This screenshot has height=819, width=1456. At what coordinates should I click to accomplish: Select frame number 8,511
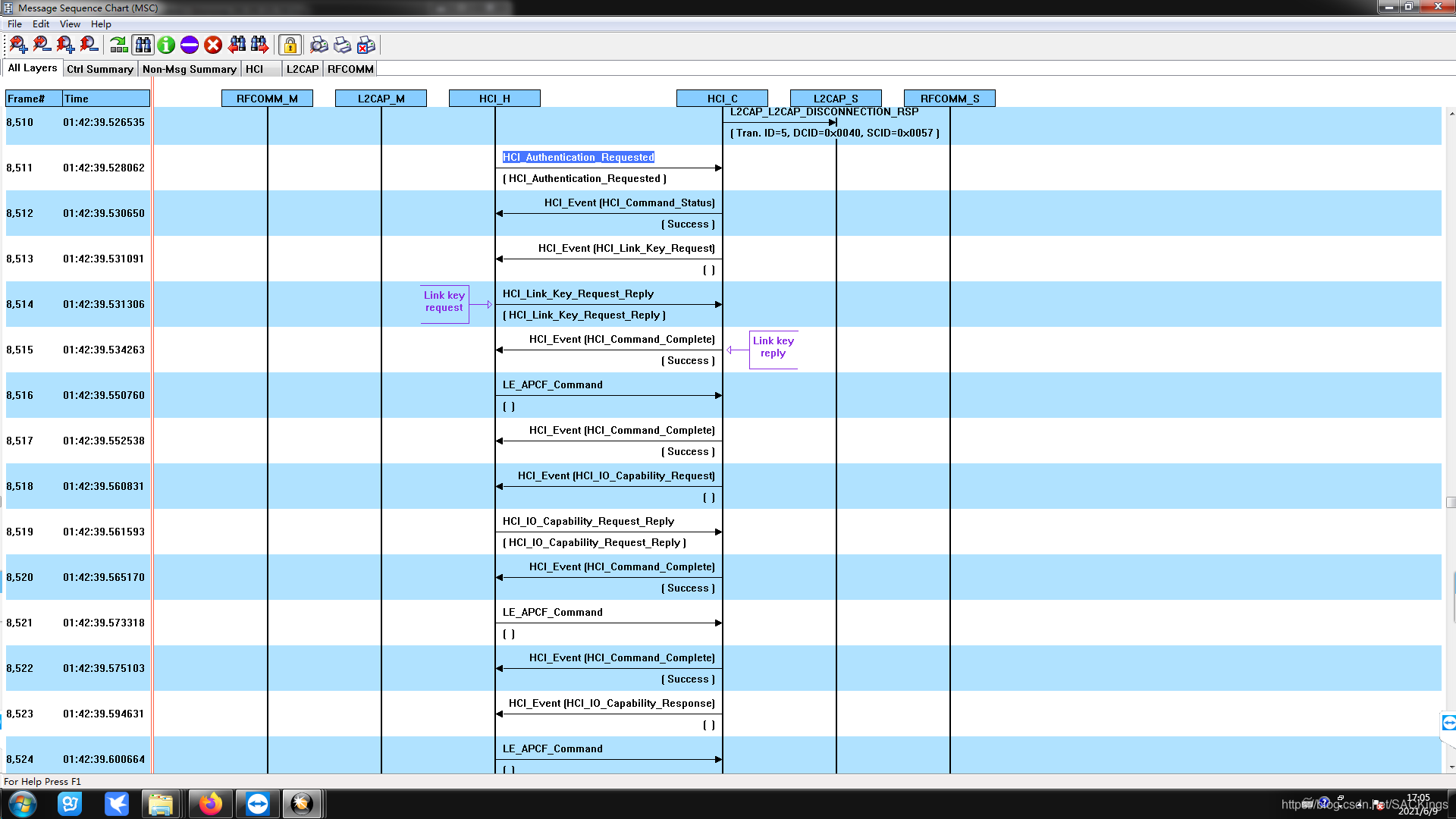[x=20, y=168]
